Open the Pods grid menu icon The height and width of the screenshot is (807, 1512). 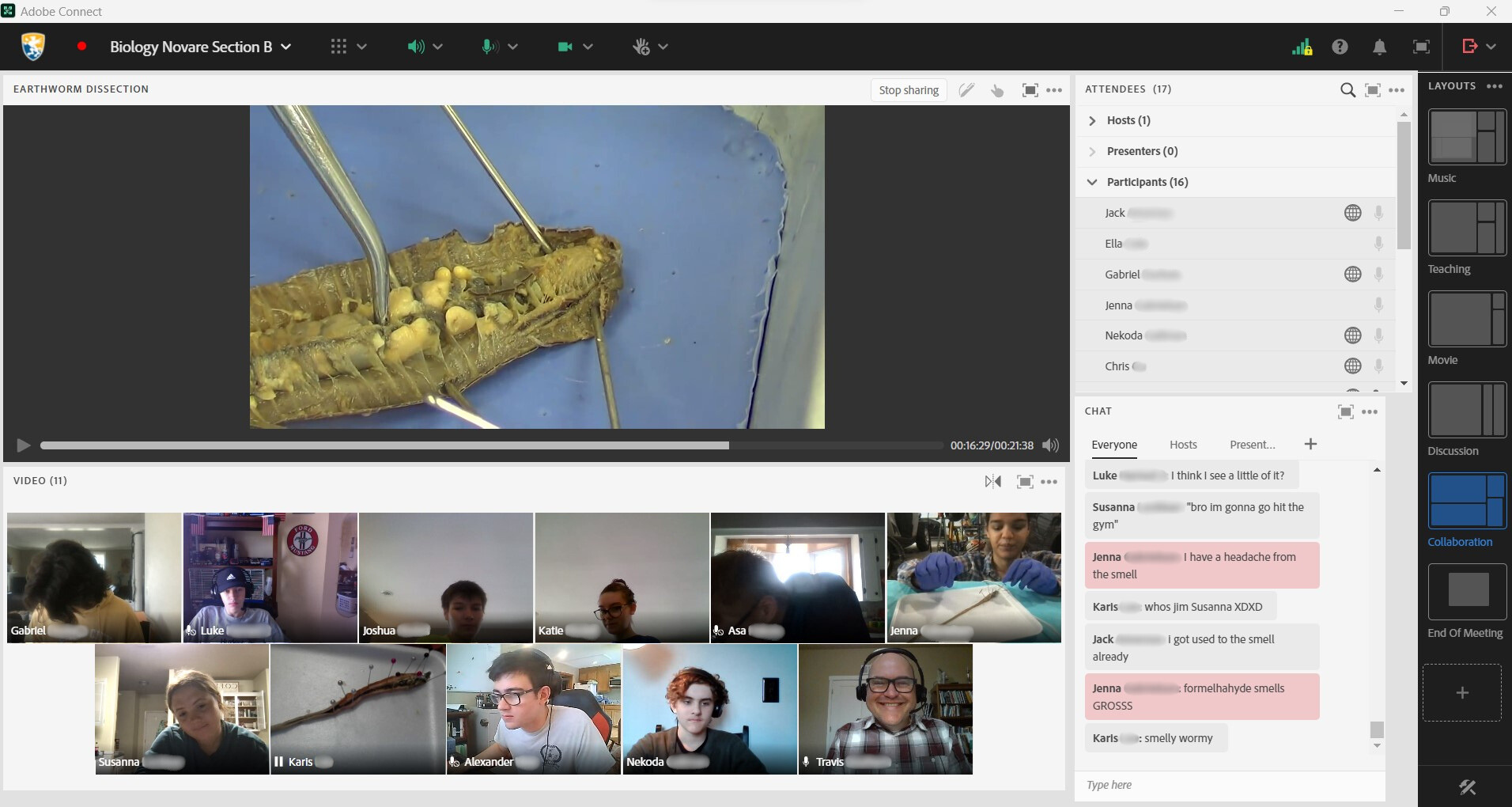pyautogui.click(x=338, y=47)
